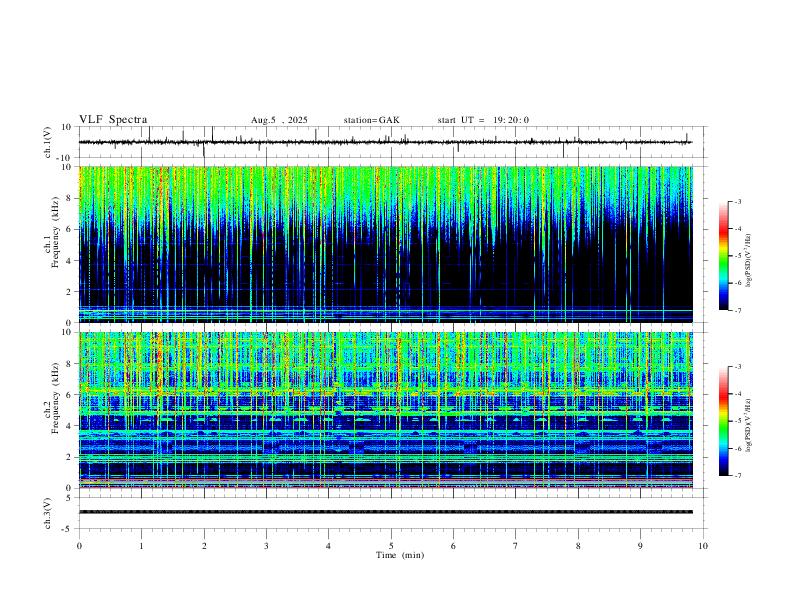The height and width of the screenshot is (612, 792).
Task: Click the "VLF Spectra" title text
Action: click(x=113, y=120)
